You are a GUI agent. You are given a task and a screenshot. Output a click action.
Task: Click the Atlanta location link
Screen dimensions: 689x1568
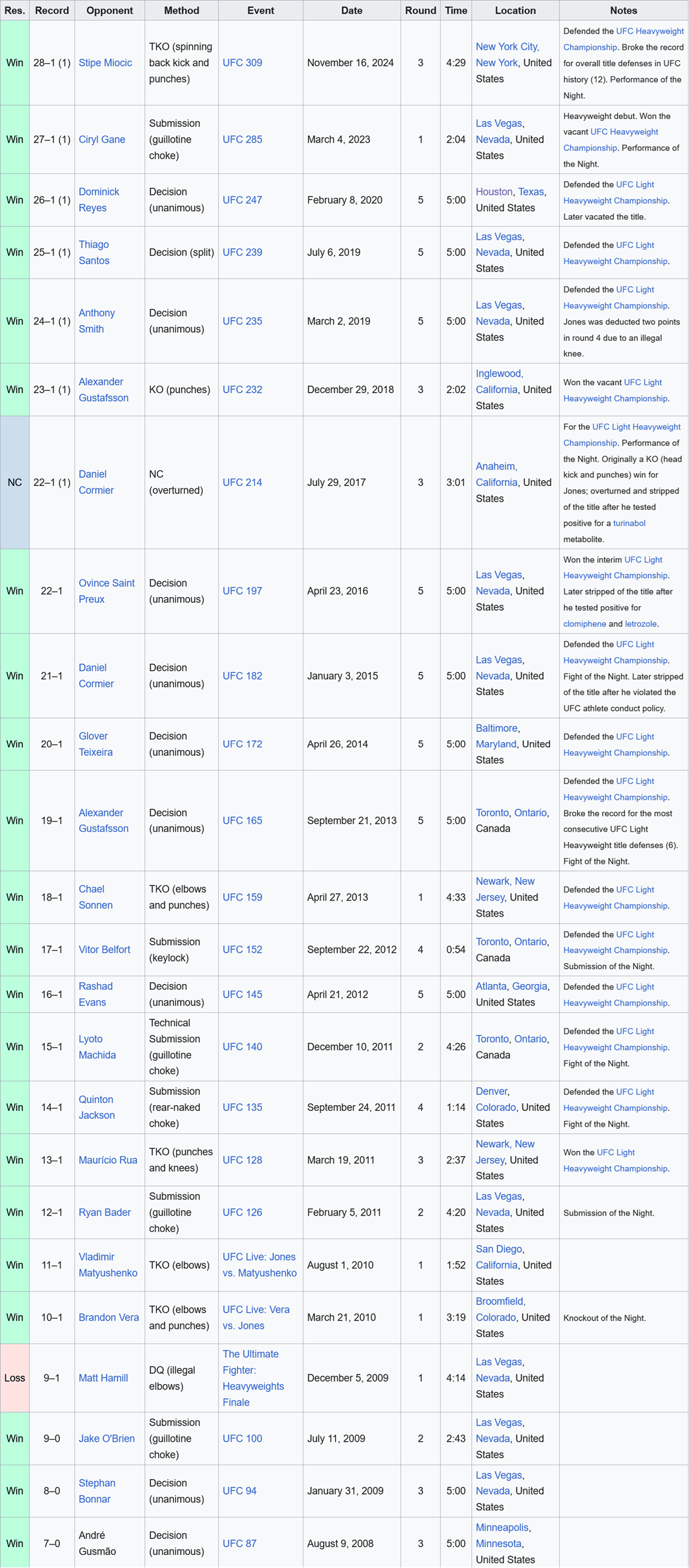[491, 986]
